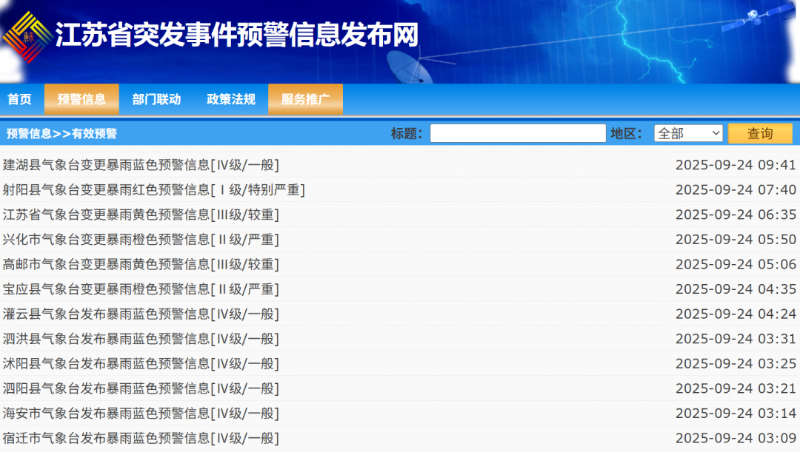Open 江苏省气象台 yellow rainstorm warning link

[x=140, y=215]
